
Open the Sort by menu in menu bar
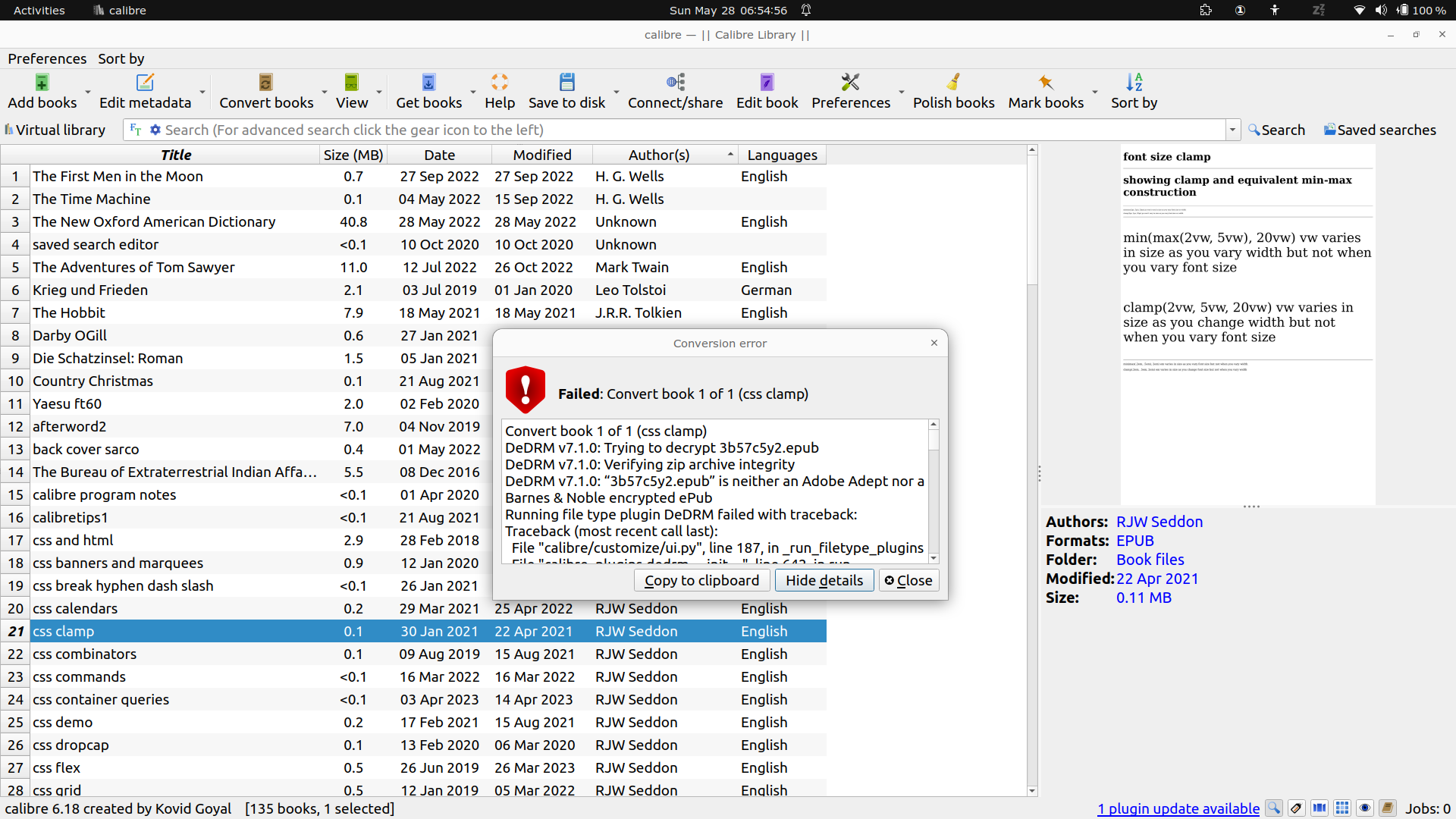point(121,58)
